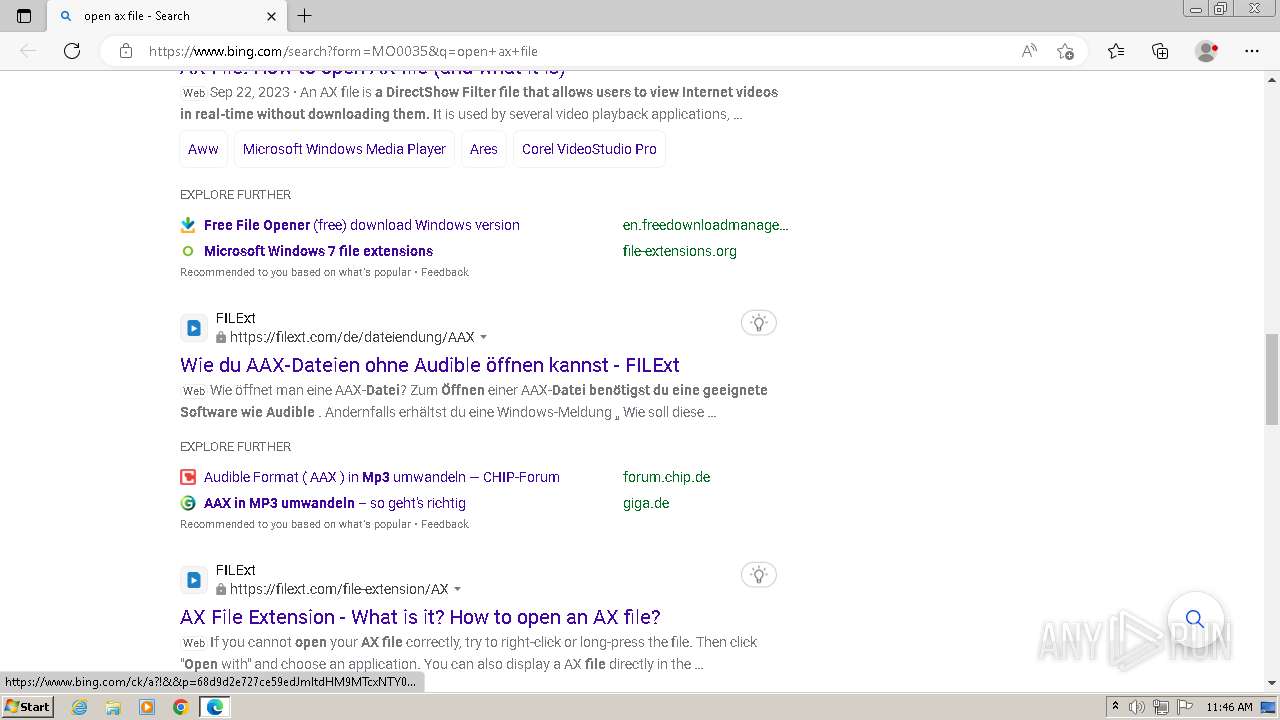This screenshot has width=1280, height=720.
Task: Click the giga.de green G favicon
Action: coord(188,503)
